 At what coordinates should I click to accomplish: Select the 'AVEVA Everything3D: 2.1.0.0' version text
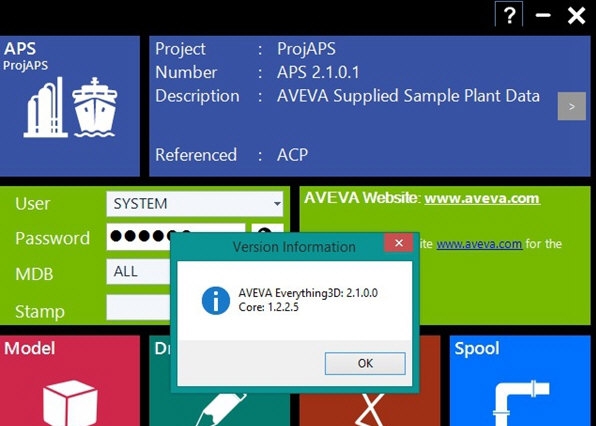tap(308, 293)
